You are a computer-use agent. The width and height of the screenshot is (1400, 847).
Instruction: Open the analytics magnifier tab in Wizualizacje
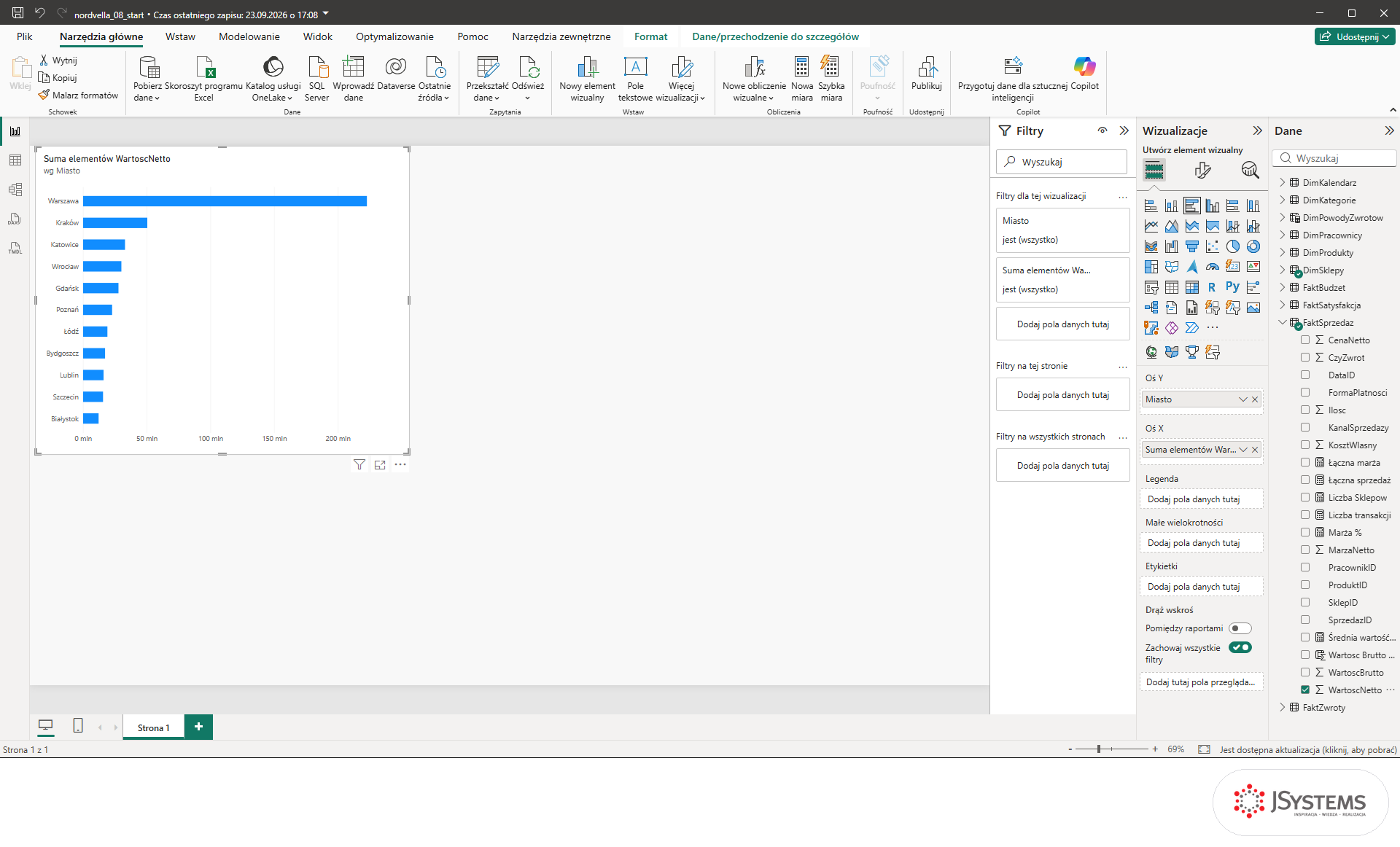click(1250, 170)
